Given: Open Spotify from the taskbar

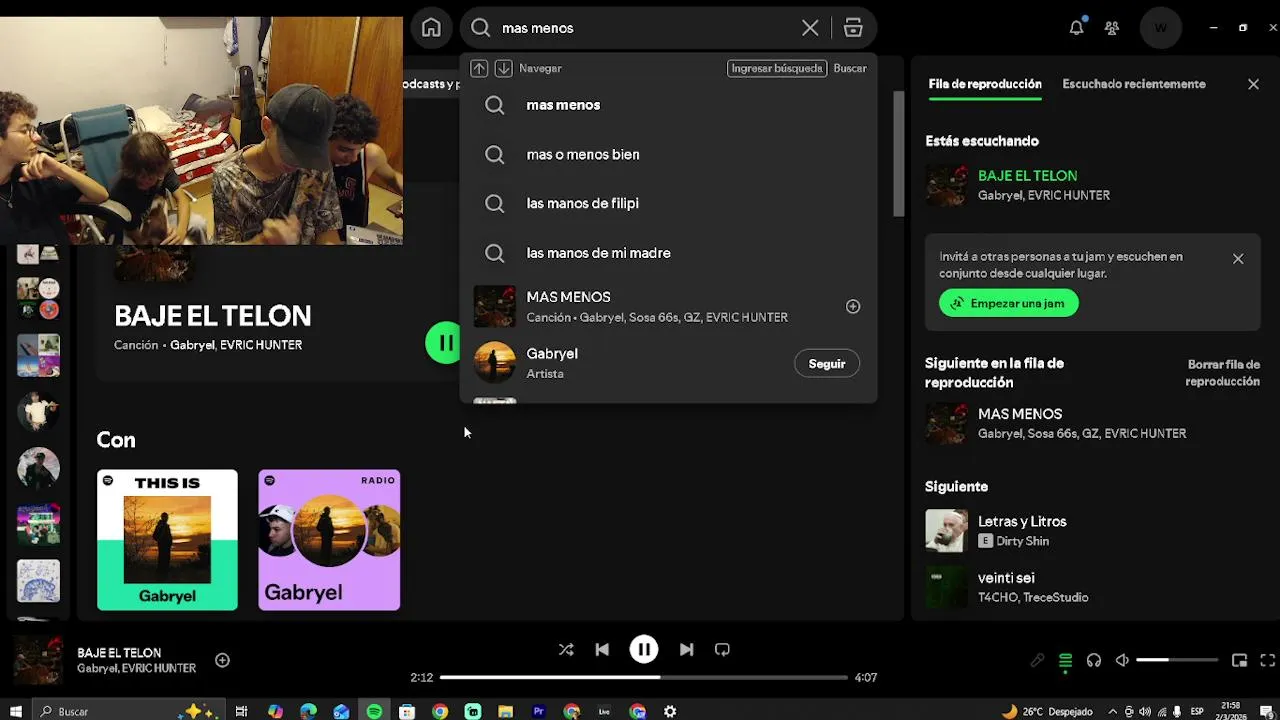Looking at the screenshot, I should (x=374, y=711).
